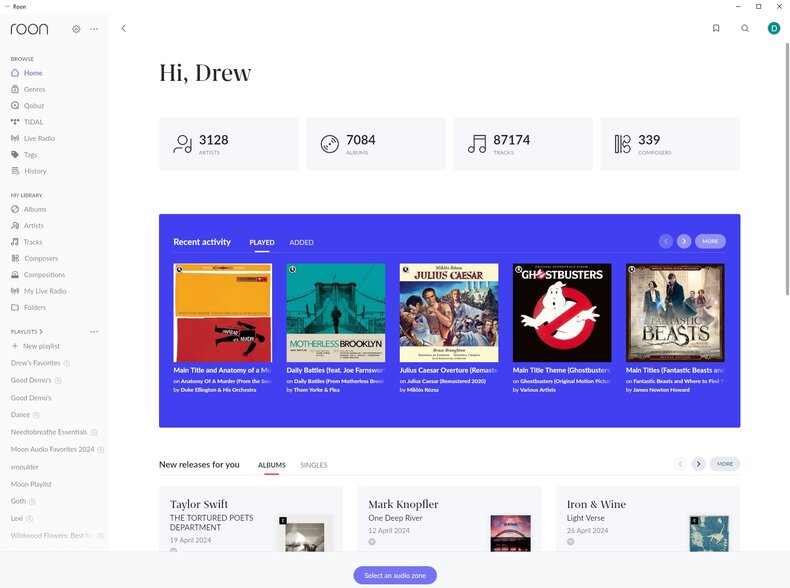Click More button in Recent activity
The image size is (790, 588).
(x=710, y=241)
